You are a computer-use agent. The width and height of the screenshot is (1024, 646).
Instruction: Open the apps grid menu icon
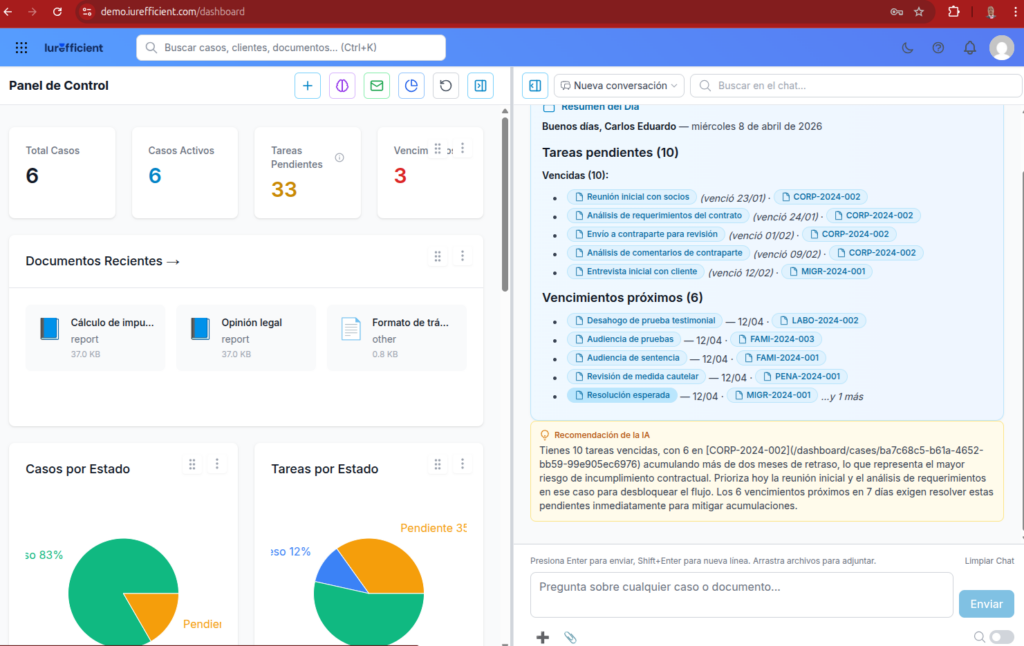[22, 48]
